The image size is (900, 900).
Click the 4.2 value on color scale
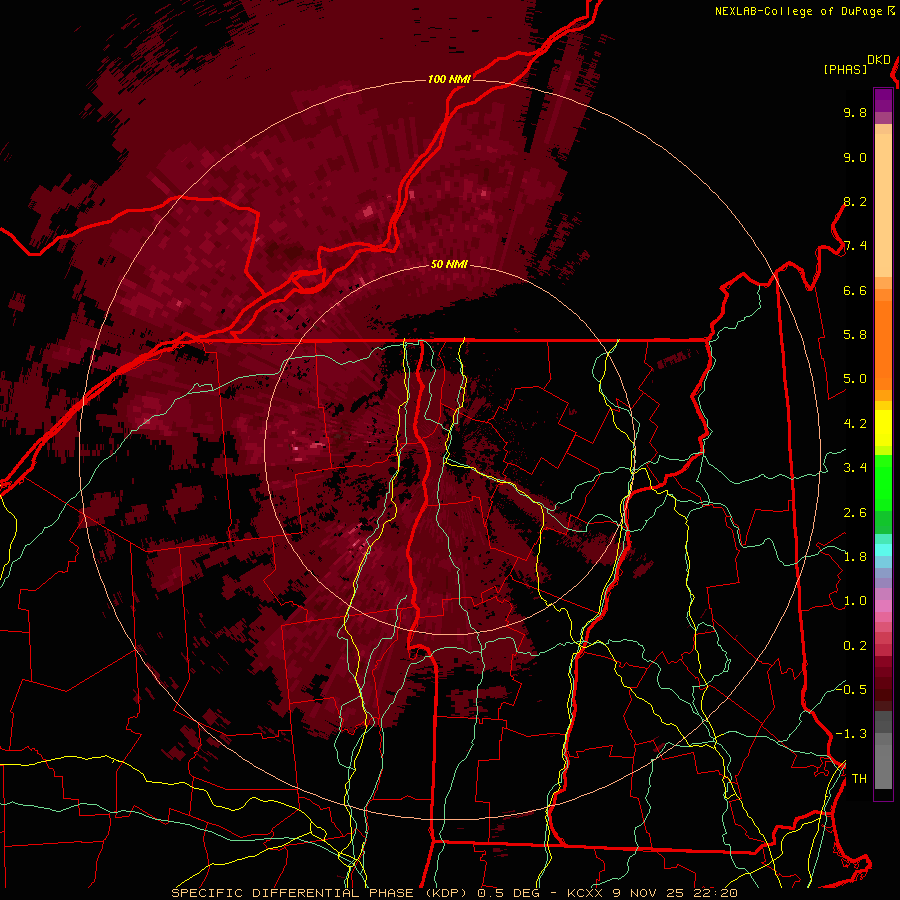pos(855,424)
